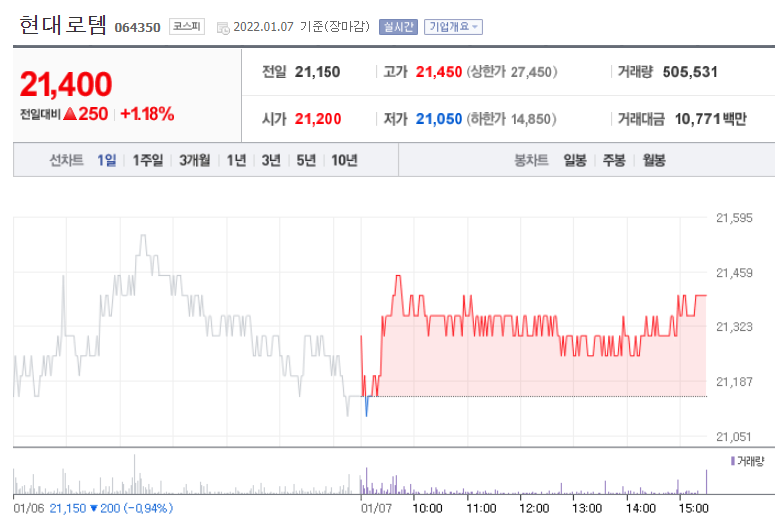Click the current price 21,400
Viewport: 775px width, 532px height.
tap(66, 84)
